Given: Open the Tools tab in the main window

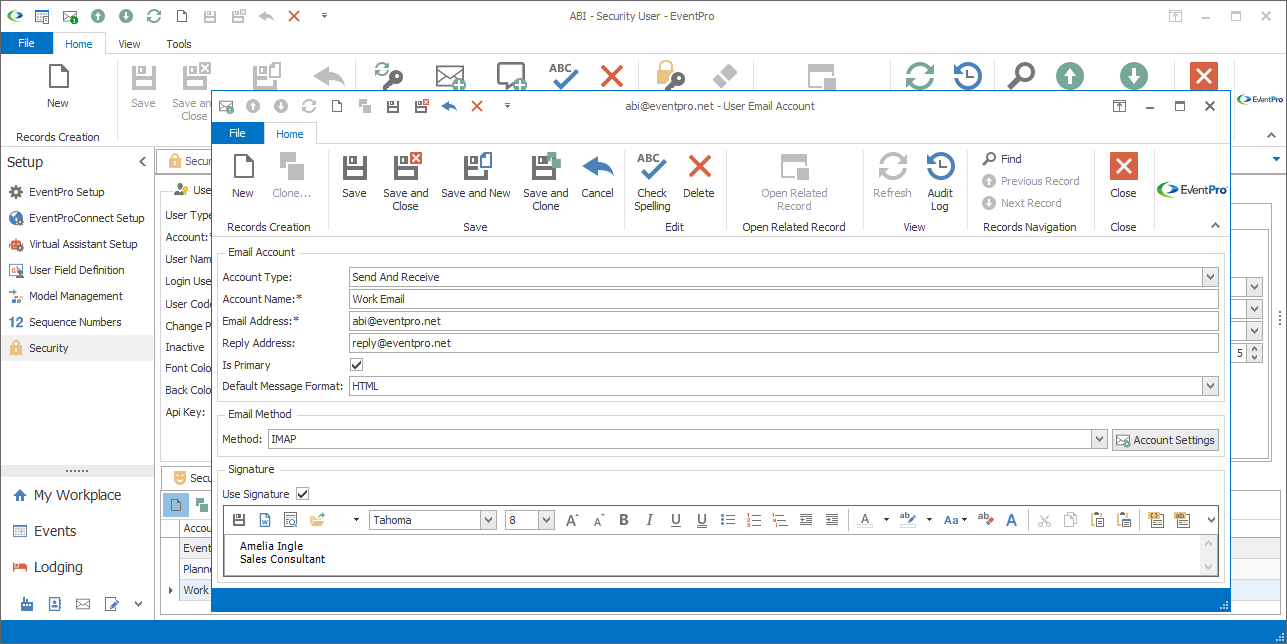Looking at the screenshot, I should click(179, 44).
